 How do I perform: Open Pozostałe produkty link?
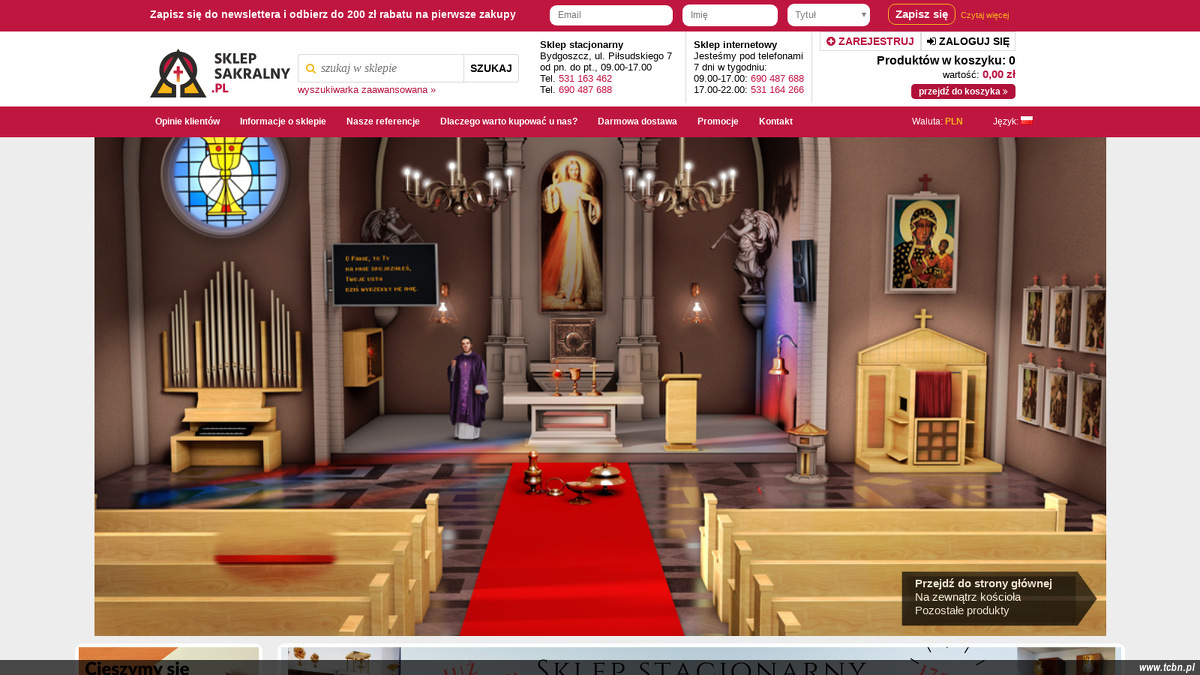point(962,610)
